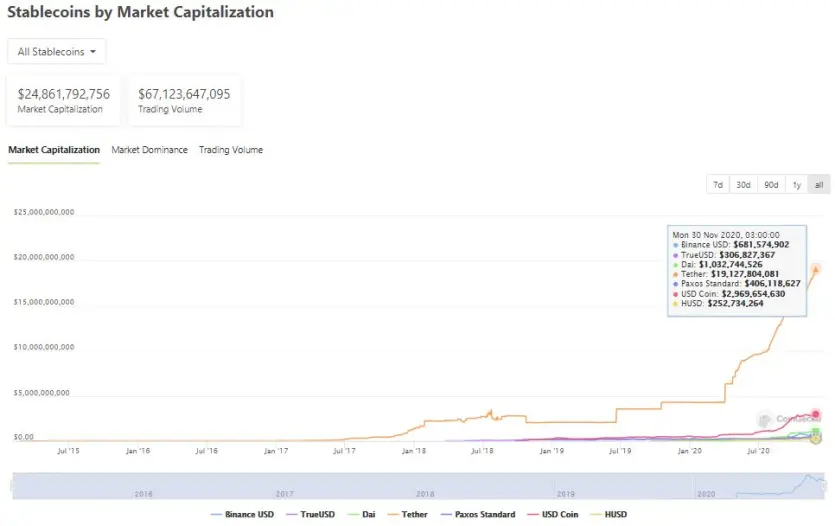
Task: Select the Market Capitalization tab
Action: (x=54, y=150)
